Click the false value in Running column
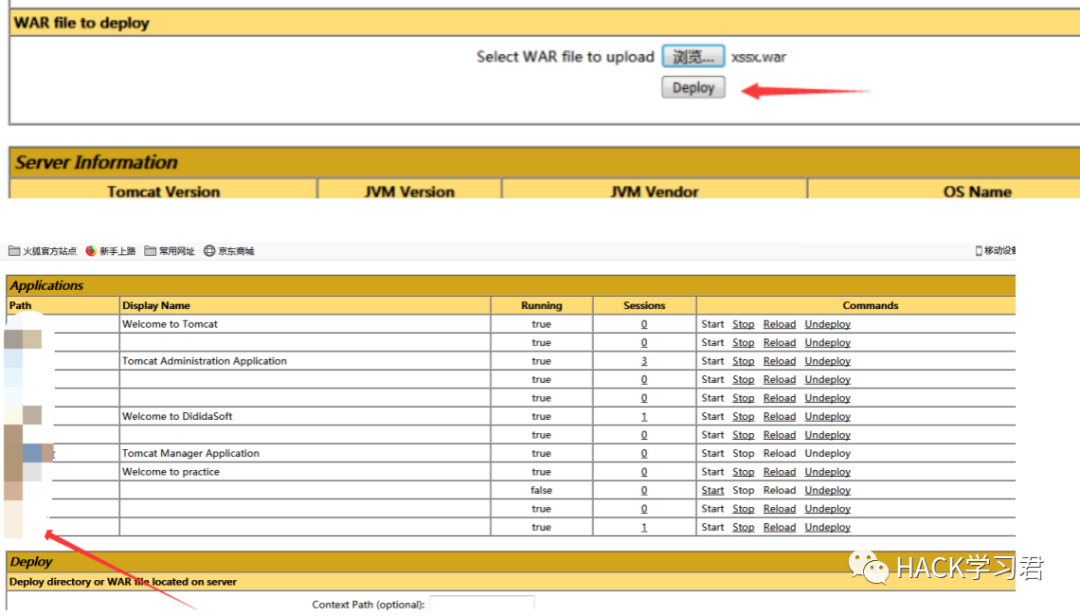 point(541,490)
